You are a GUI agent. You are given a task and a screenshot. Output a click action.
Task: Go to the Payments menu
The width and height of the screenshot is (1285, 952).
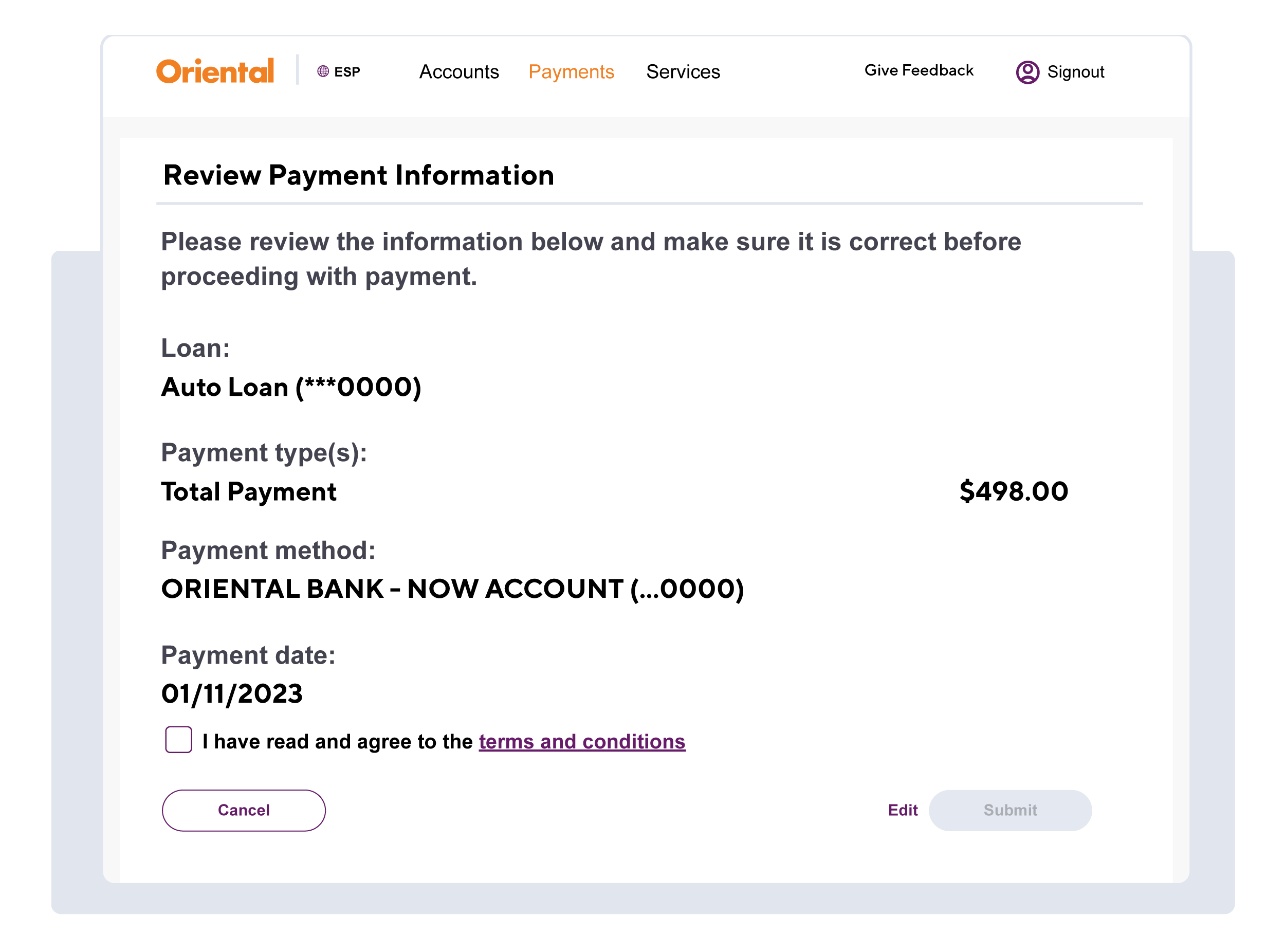pyautogui.click(x=571, y=72)
